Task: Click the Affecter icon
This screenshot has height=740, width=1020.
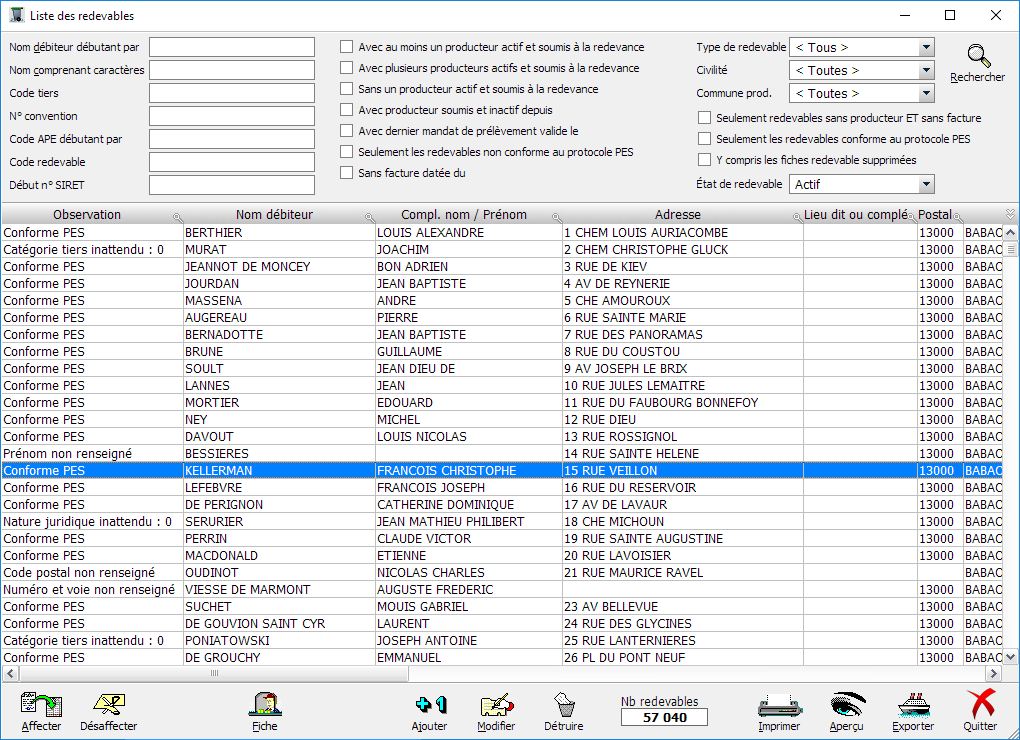Action: (41, 705)
